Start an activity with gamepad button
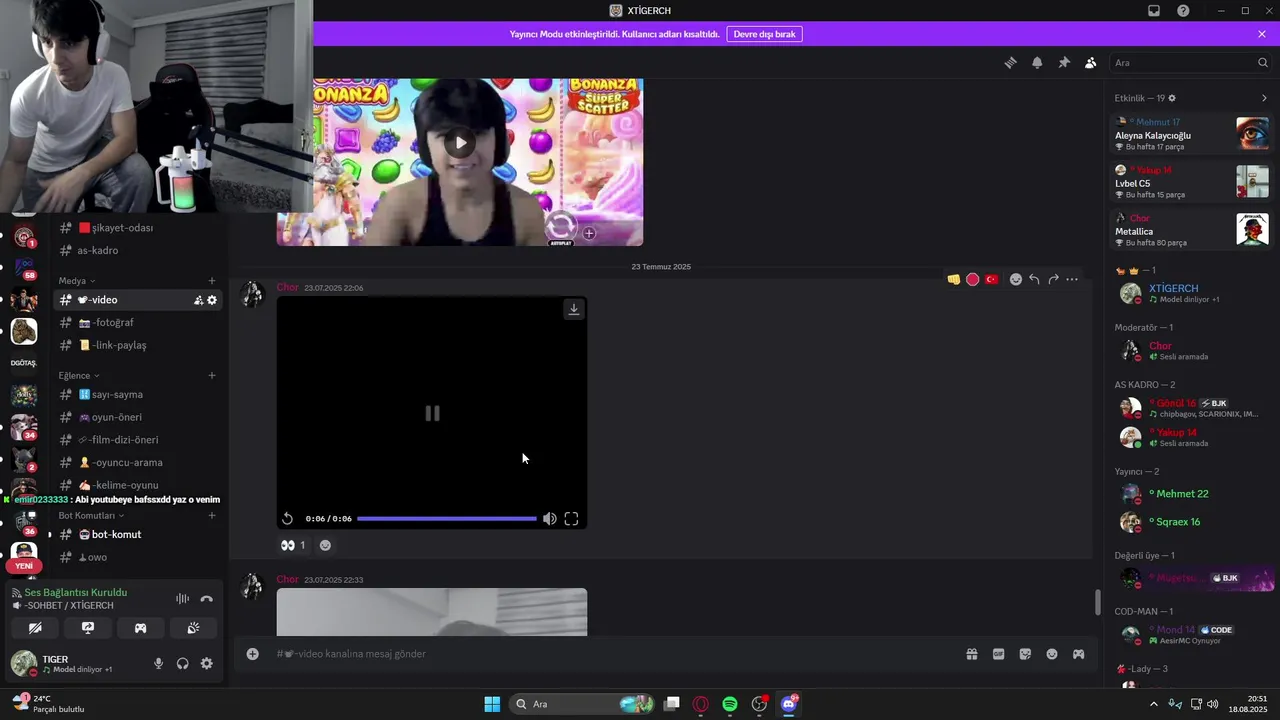 pyautogui.click(x=140, y=628)
